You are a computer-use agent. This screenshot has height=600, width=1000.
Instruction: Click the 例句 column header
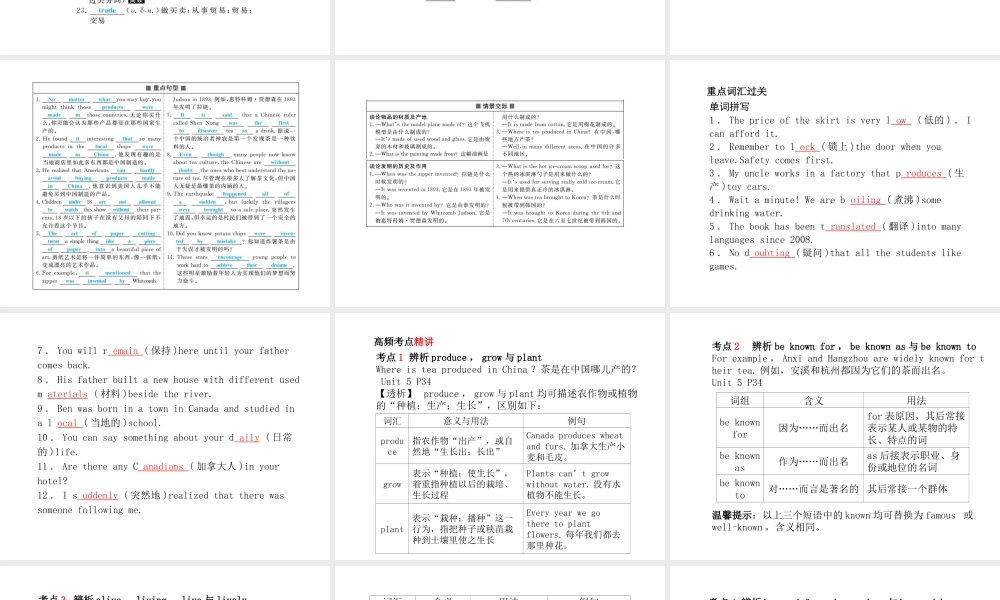[577, 421]
